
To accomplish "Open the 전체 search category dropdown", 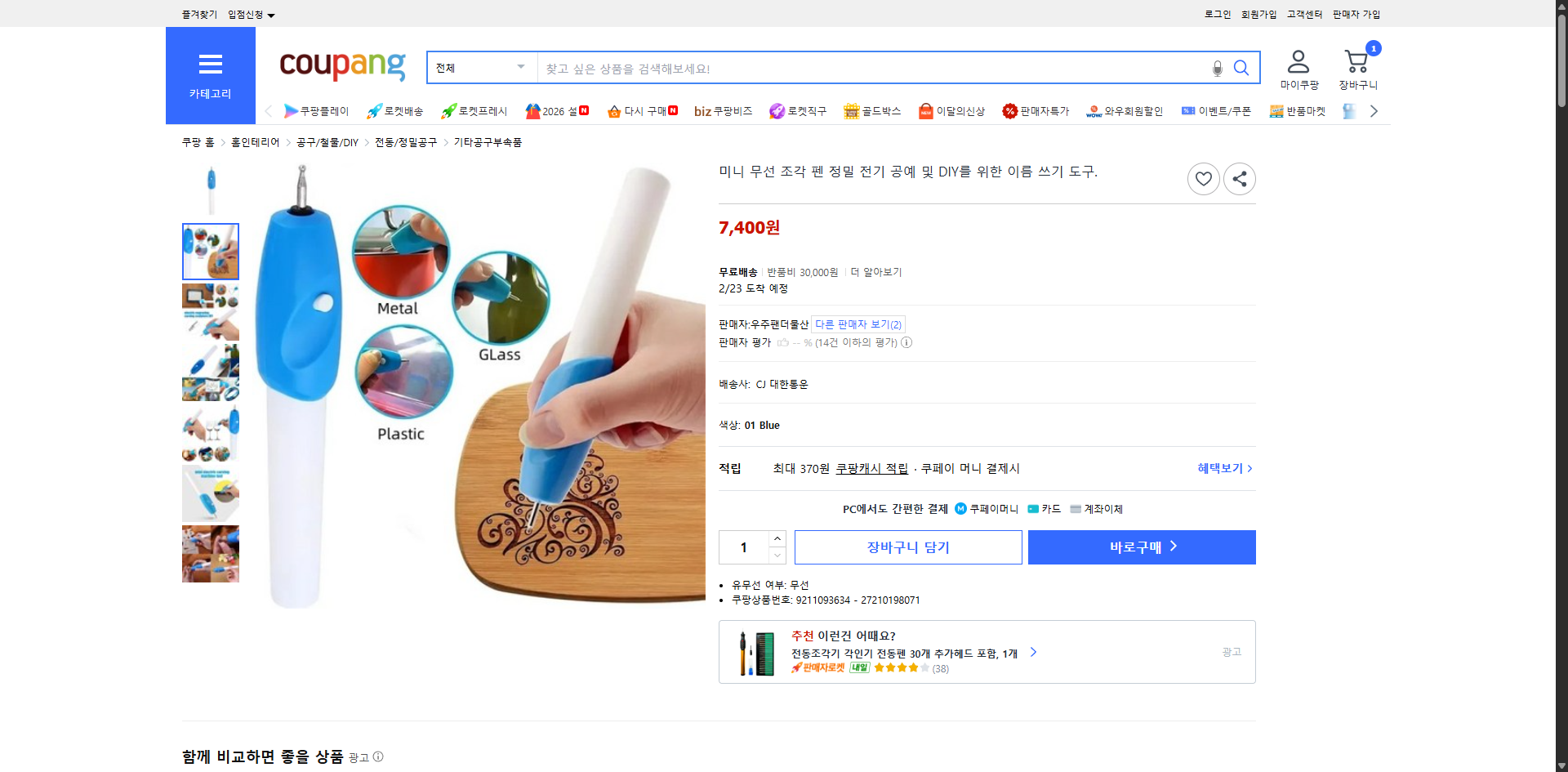I will pos(481,68).
